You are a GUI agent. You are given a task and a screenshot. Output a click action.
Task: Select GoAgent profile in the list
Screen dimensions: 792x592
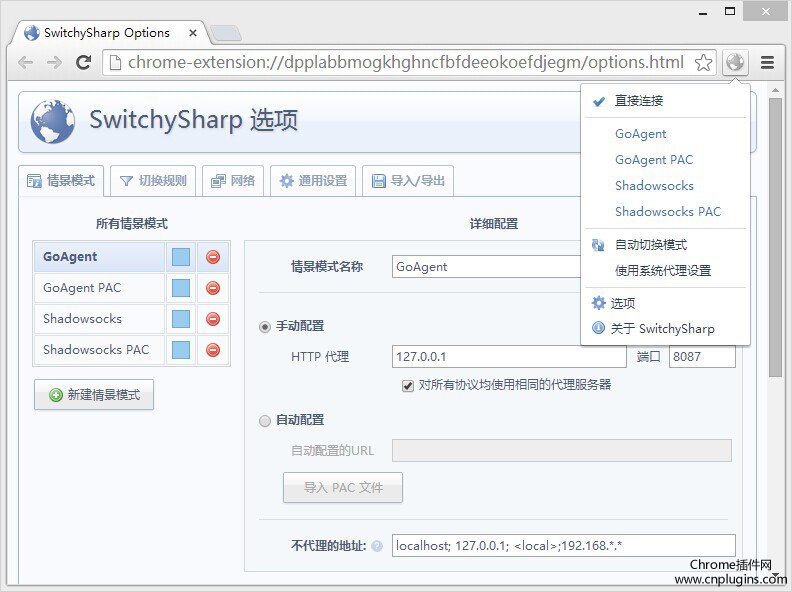(x=100, y=257)
